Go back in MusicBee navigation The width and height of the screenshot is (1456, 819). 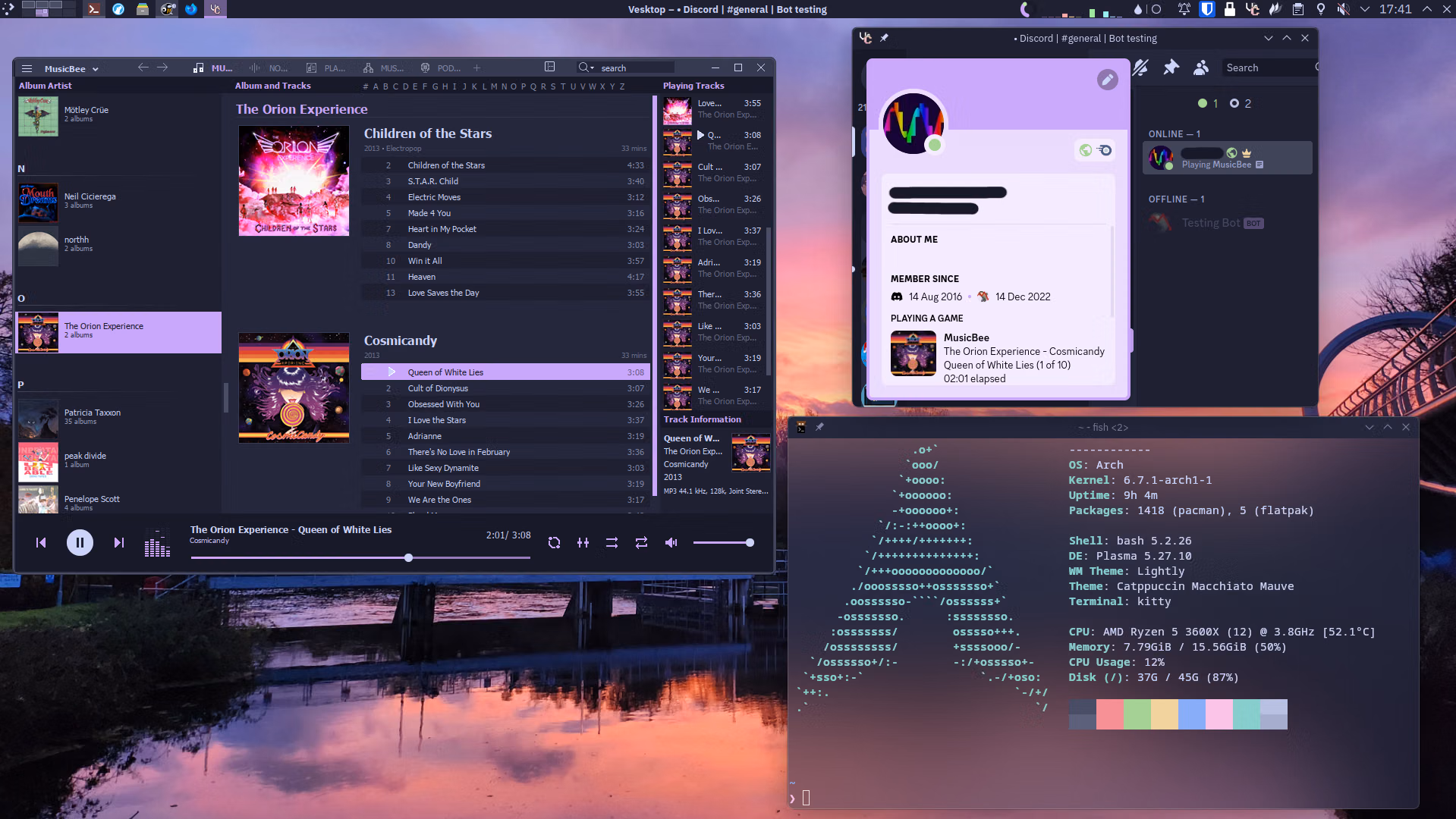click(x=143, y=67)
